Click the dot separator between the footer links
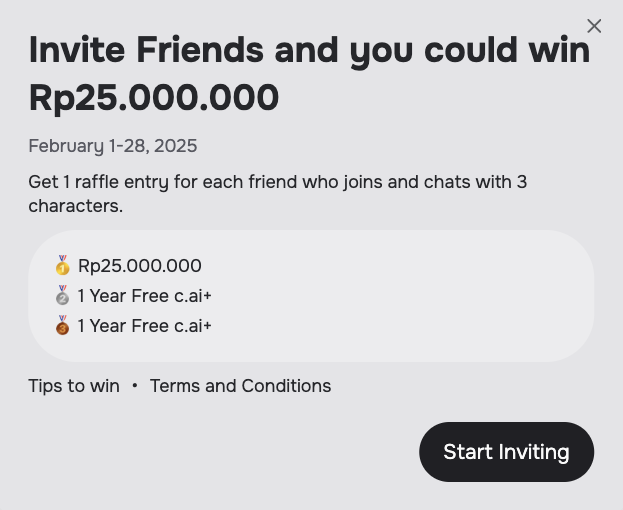 (135, 386)
